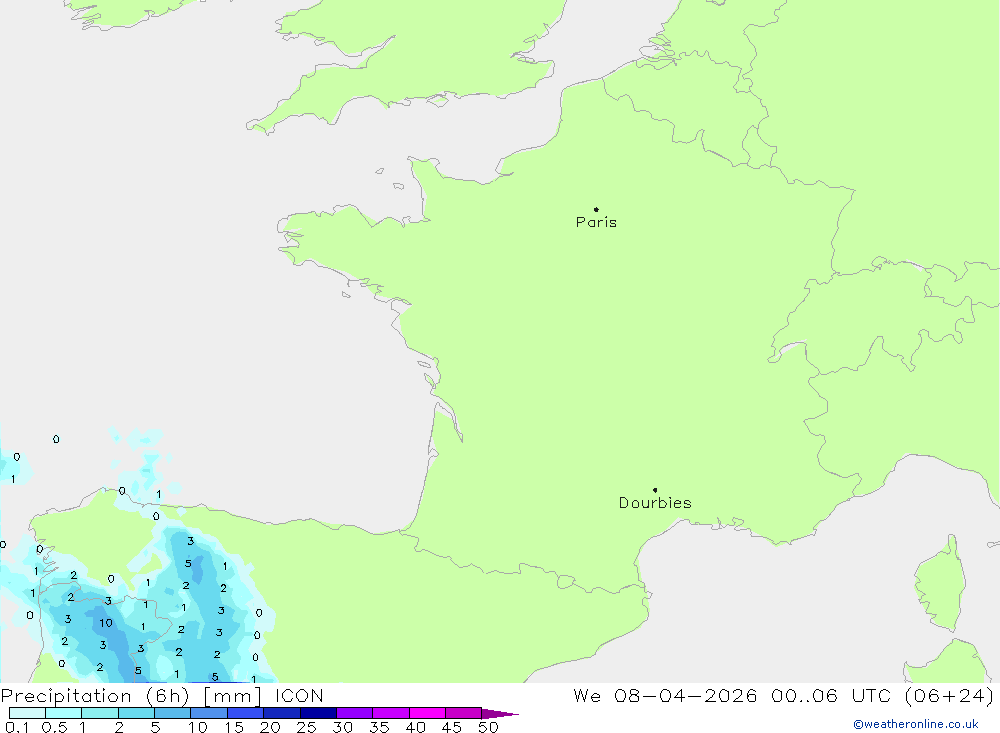The height and width of the screenshot is (733, 1000).
Task: Pick the 35–40 mm legend color swatch
Action: [x=391, y=713]
